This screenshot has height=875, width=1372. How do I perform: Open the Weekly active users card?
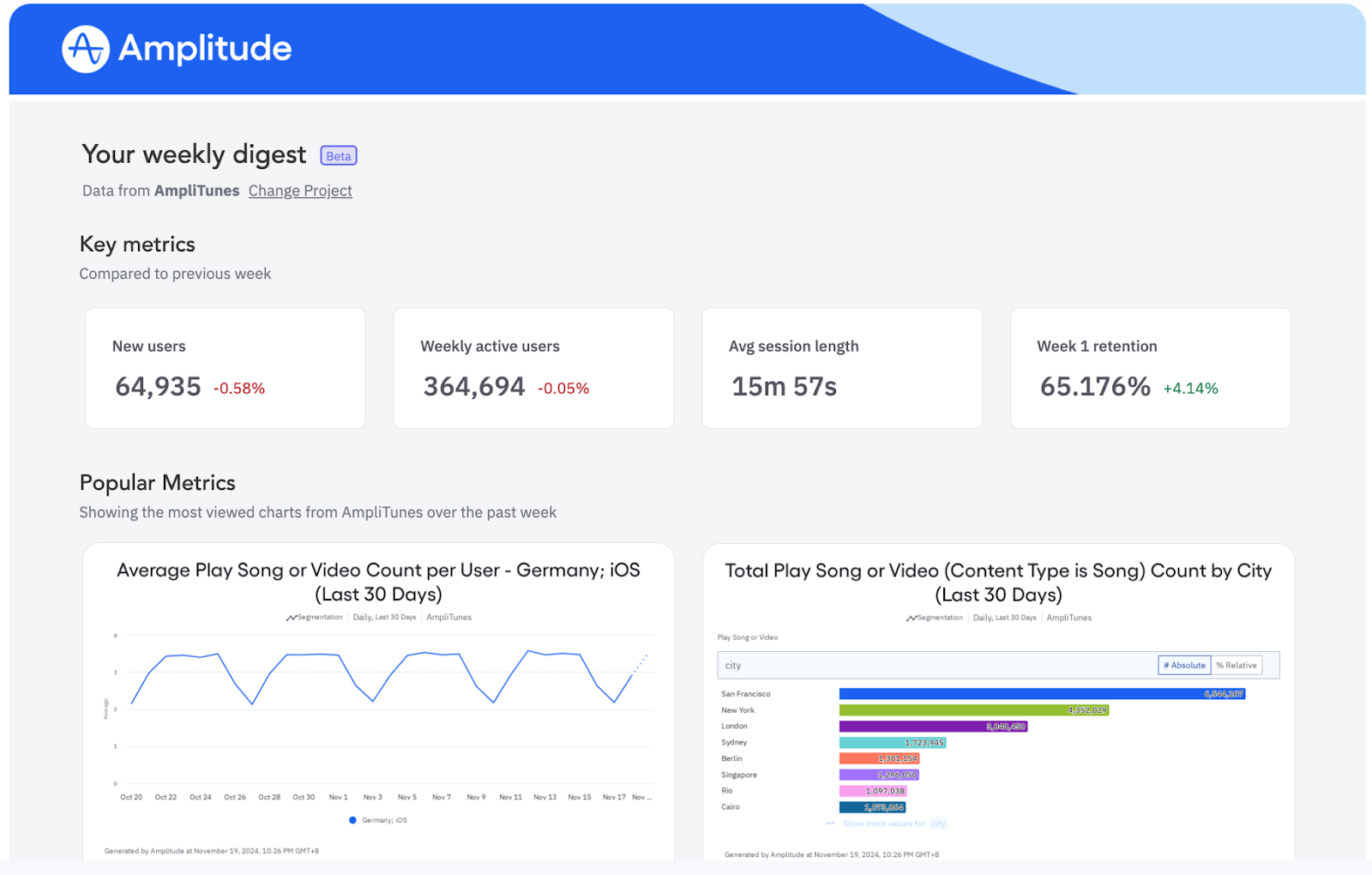533,368
